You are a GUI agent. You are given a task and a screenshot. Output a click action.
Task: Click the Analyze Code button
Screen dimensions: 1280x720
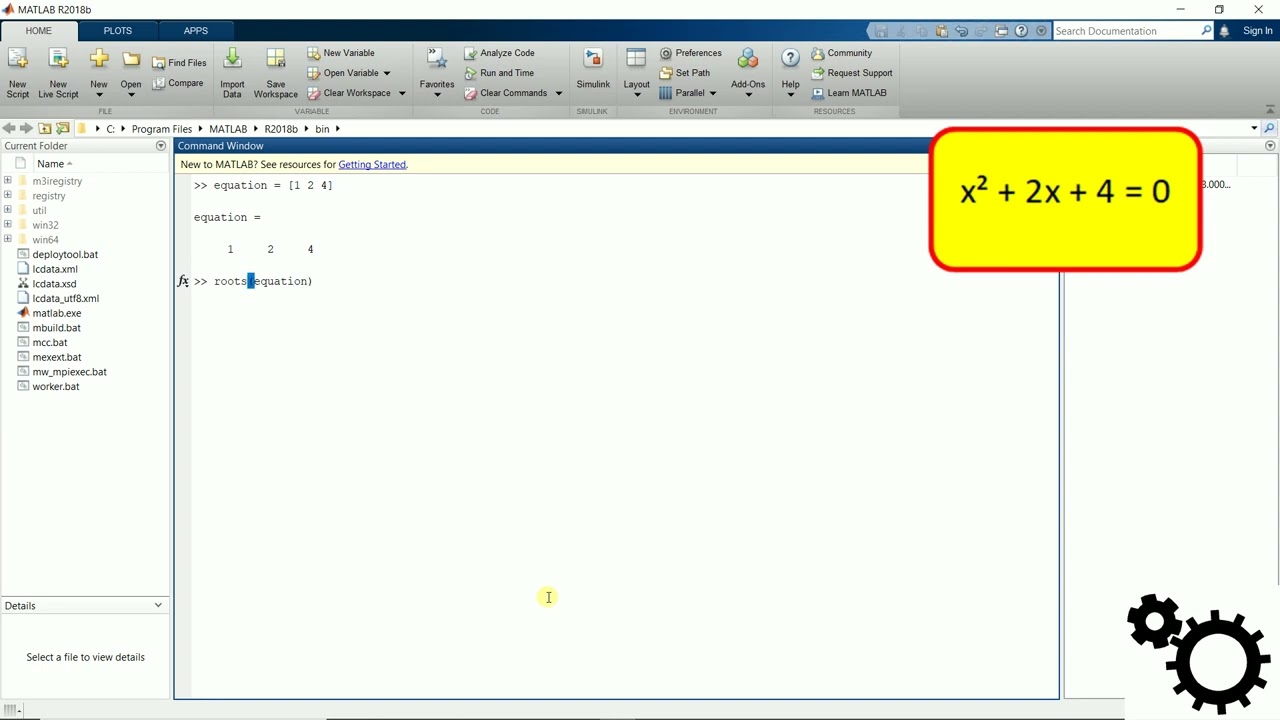(x=499, y=53)
